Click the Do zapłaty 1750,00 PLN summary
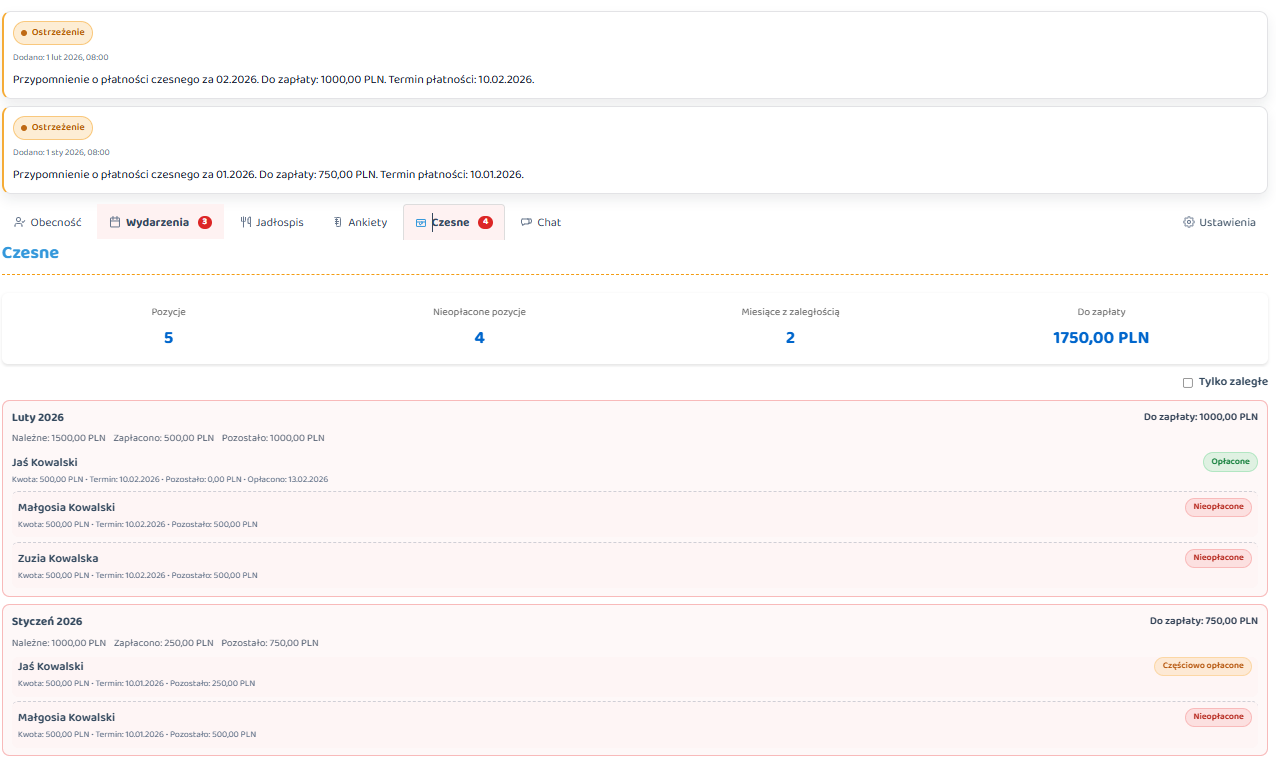Screen dimensions: 1276x764 point(1101,338)
